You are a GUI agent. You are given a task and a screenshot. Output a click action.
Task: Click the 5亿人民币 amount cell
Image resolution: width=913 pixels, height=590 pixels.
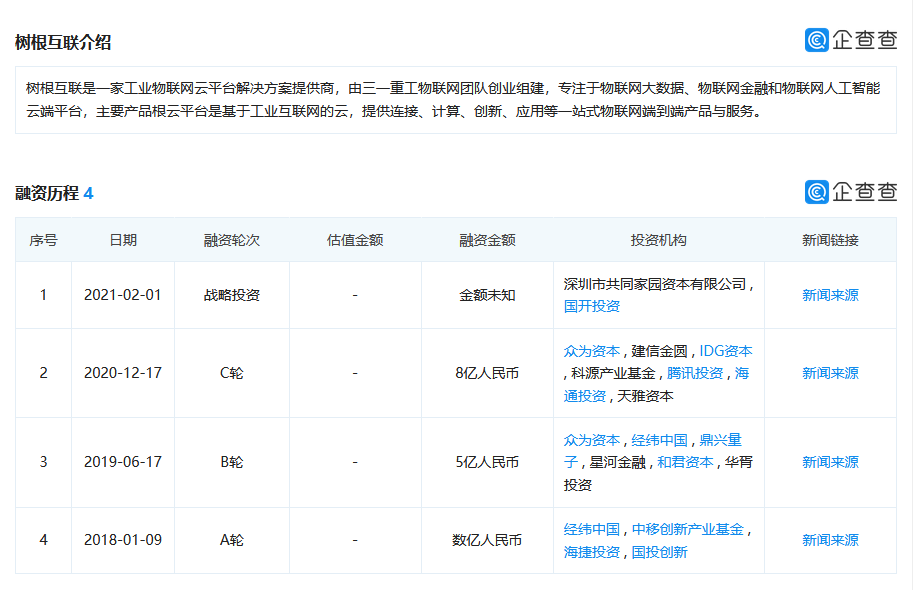pyautogui.click(x=487, y=462)
